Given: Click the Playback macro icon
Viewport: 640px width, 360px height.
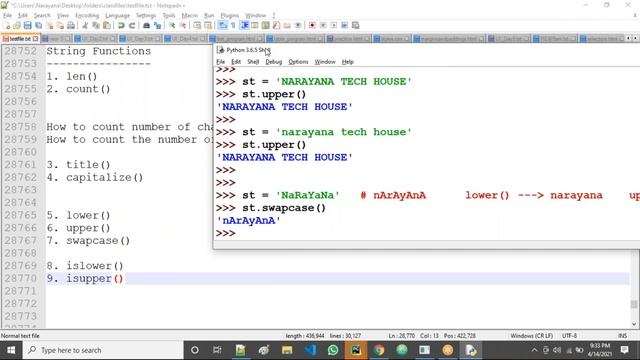Looking at the screenshot, I should (333, 25).
